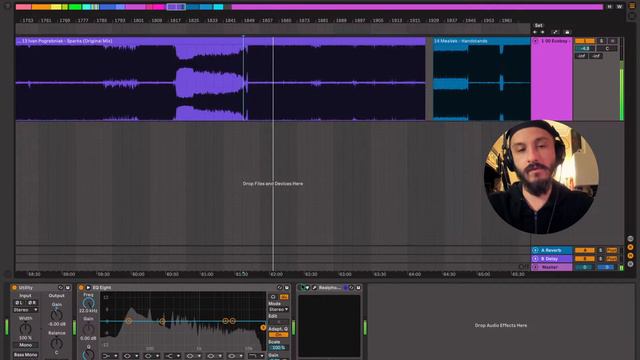This screenshot has height=360, width=640.
Task: Click the Utility Balance knob
Action: (56, 343)
